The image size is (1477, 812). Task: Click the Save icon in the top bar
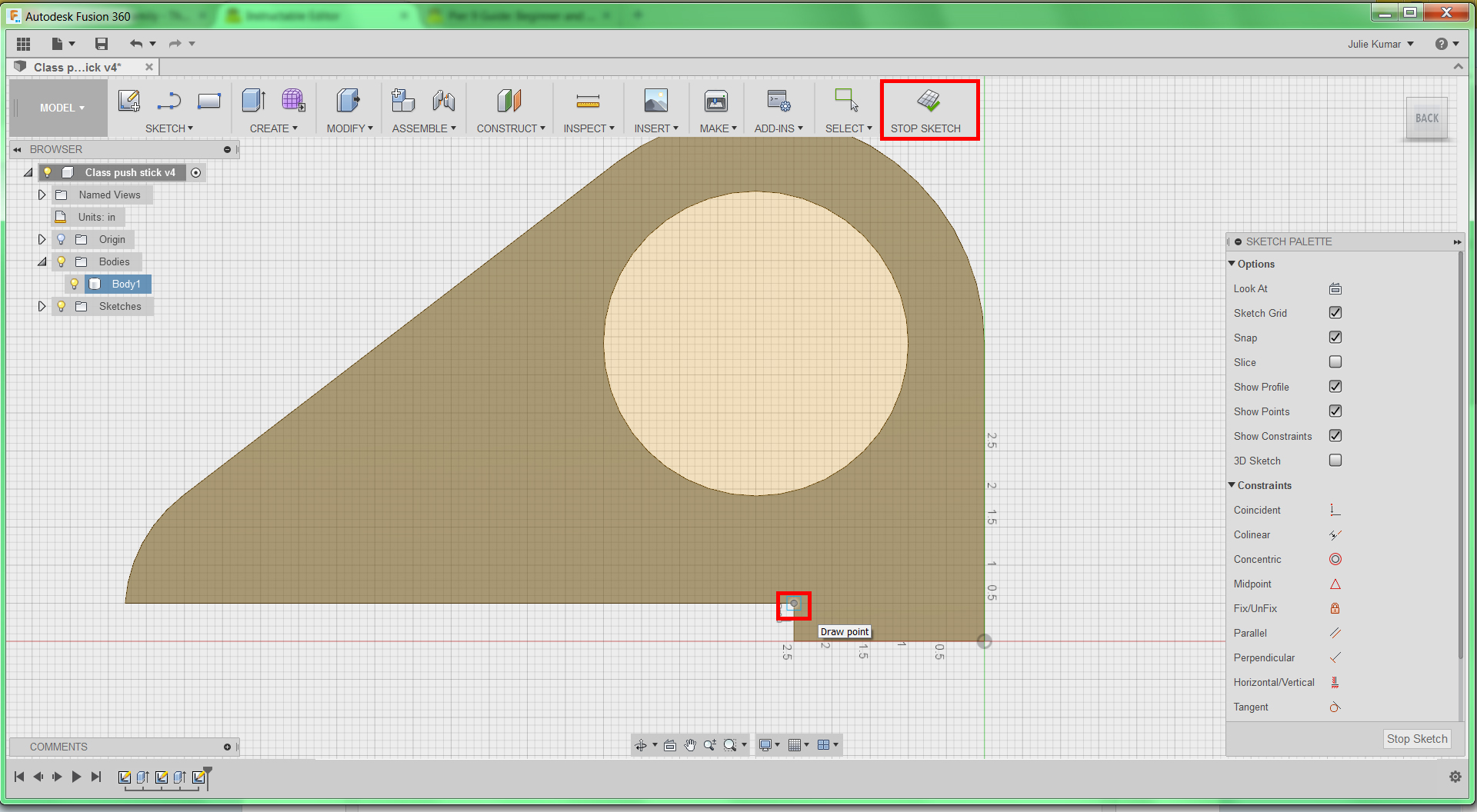click(102, 44)
